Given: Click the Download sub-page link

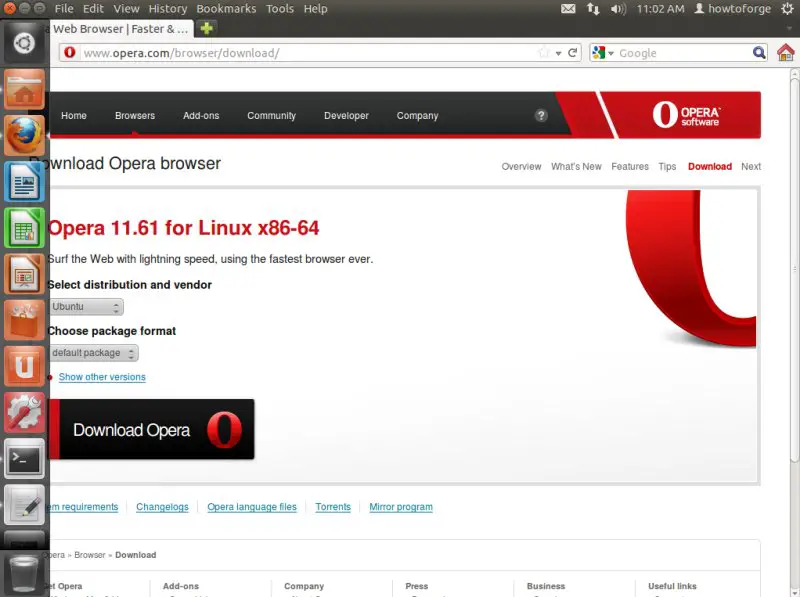Looking at the screenshot, I should [x=710, y=166].
